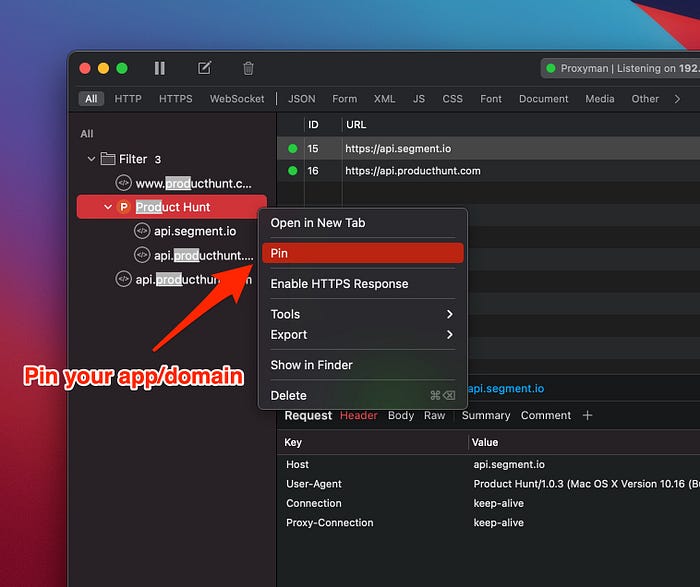
Task: Select the Product Hunt app row
Action: click(x=172, y=207)
